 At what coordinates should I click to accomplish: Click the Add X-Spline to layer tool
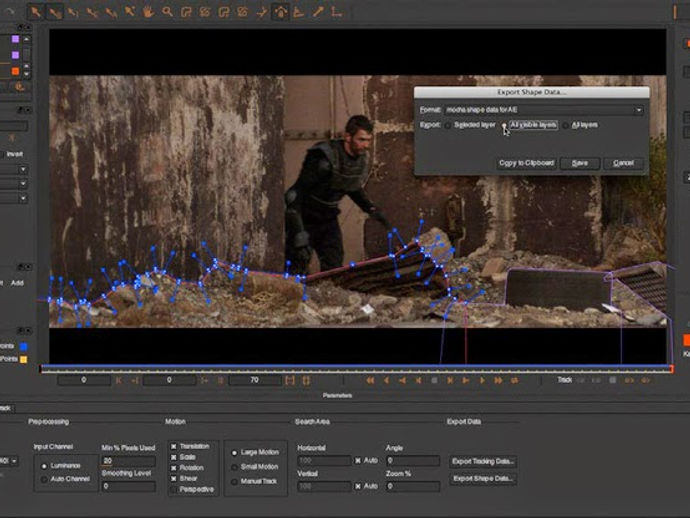205,12
